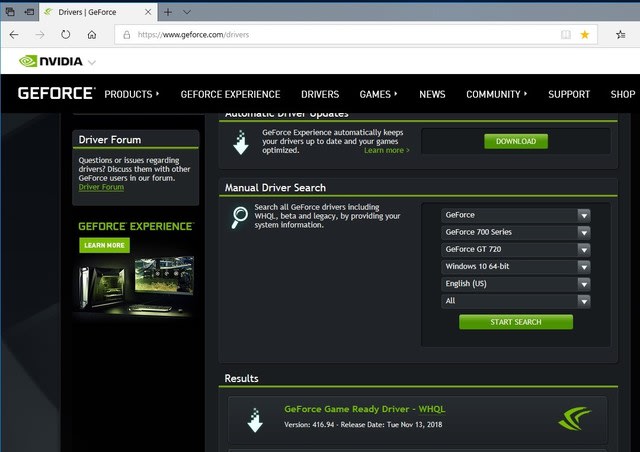Click the GEFORCE logo
Screen dimensions: 640x452
click(x=56, y=94)
